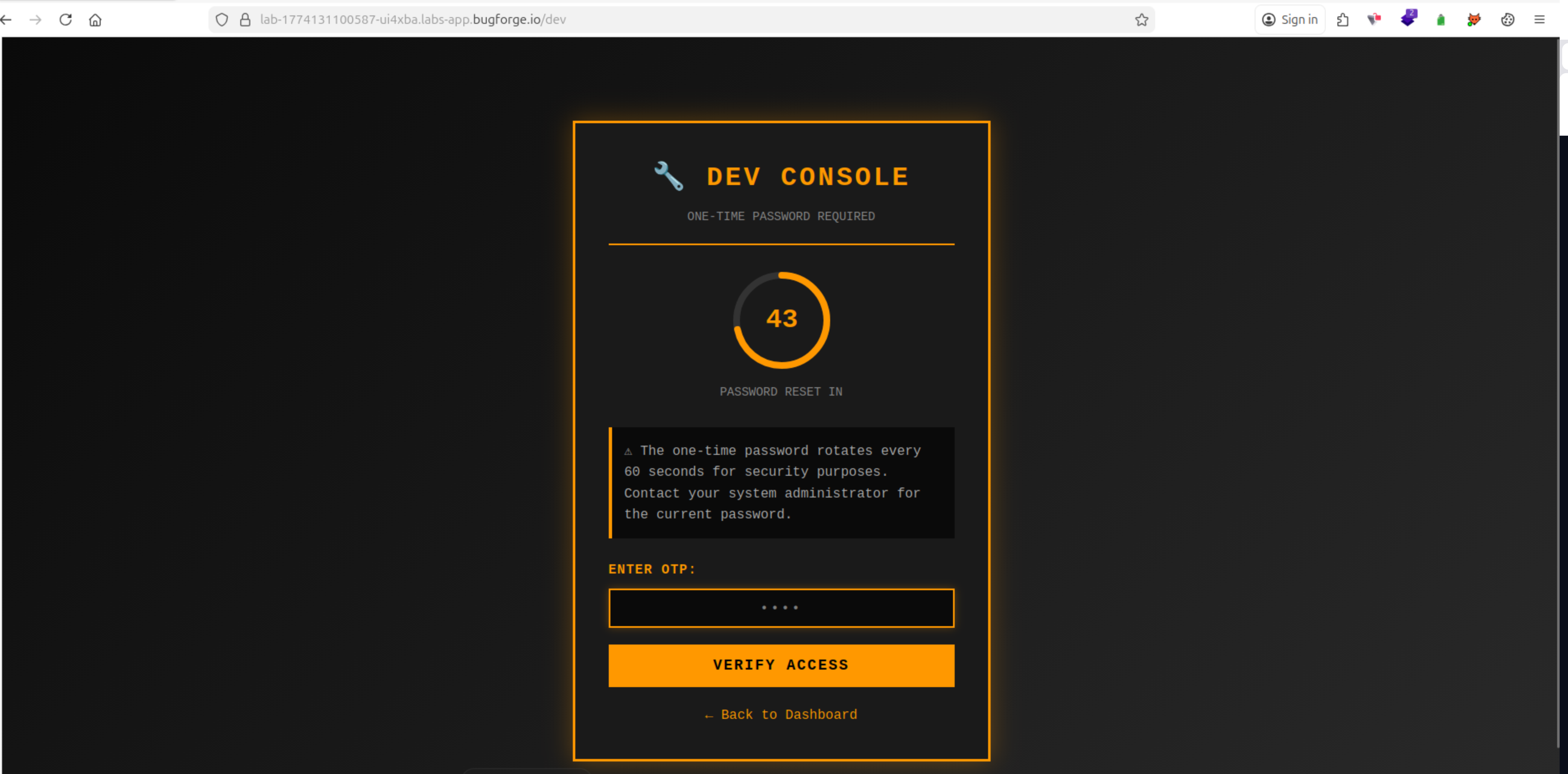Click the page reload icon
The width and height of the screenshot is (1568, 774).
click(x=66, y=20)
